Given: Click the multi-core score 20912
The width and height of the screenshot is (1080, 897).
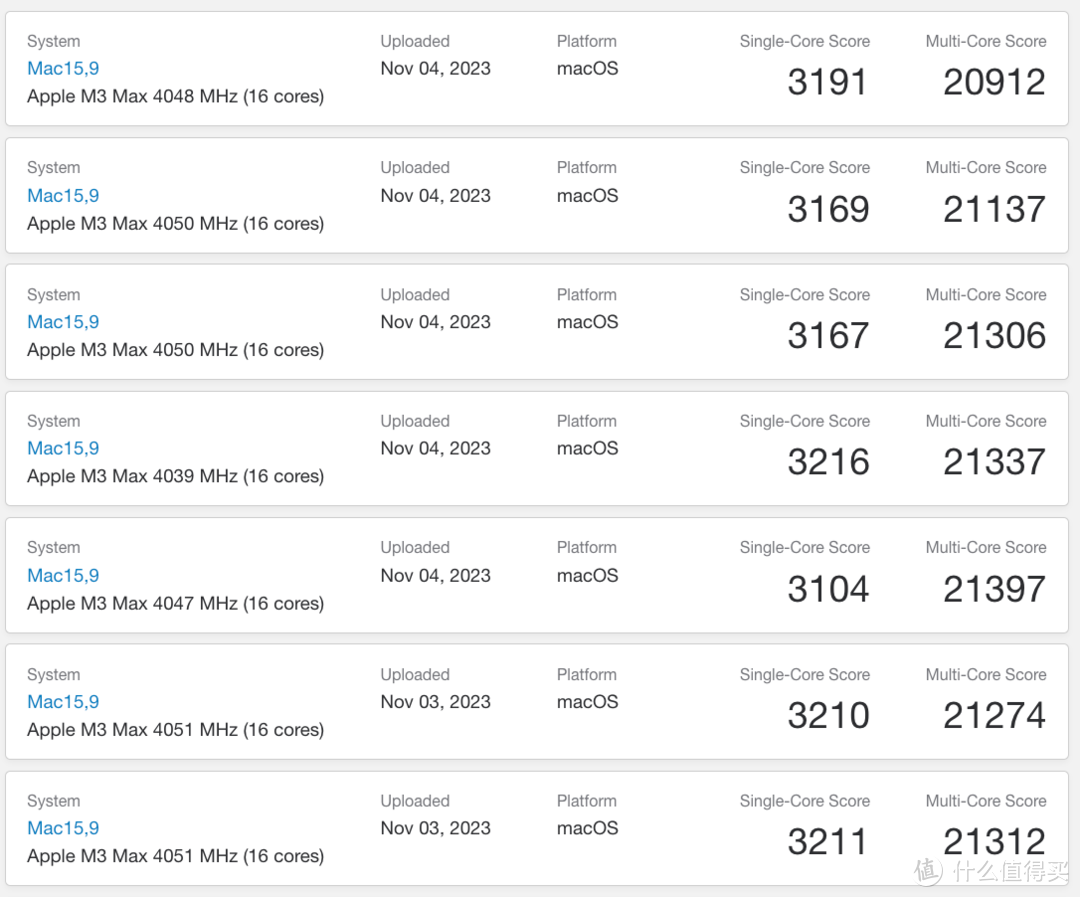Looking at the screenshot, I should point(995,82).
